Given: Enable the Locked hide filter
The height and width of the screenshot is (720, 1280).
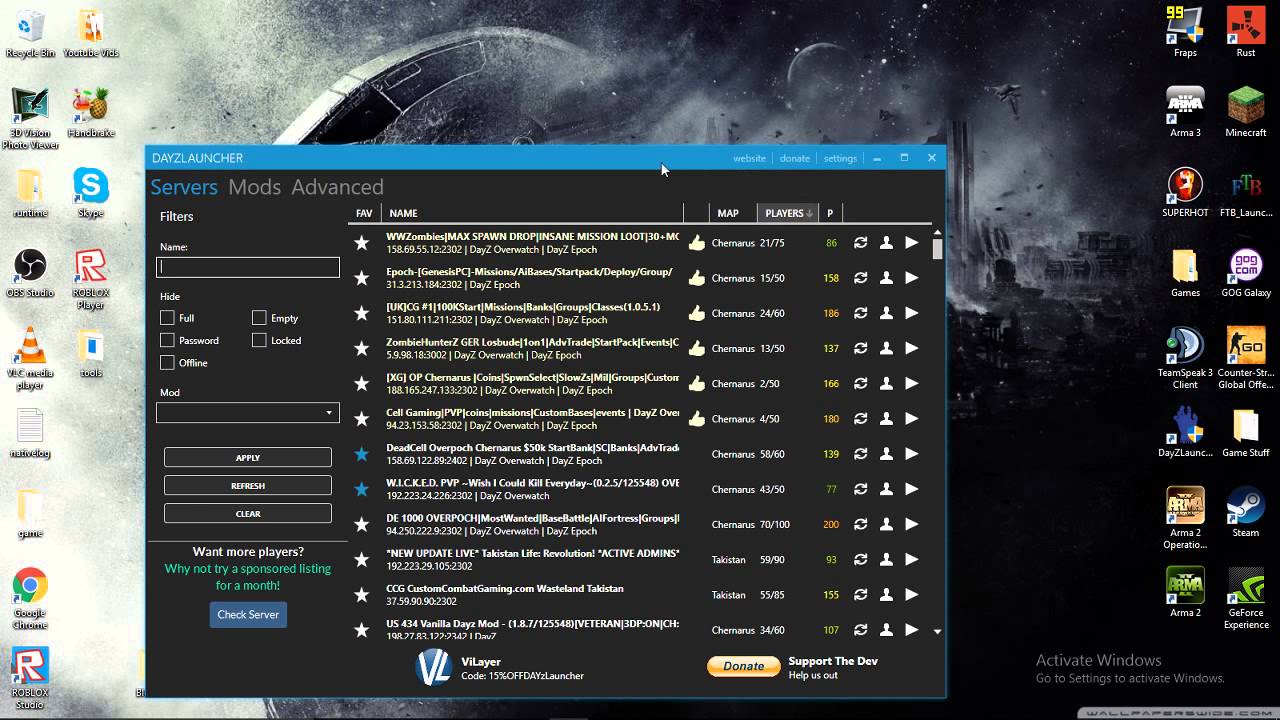Looking at the screenshot, I should 259,340.
